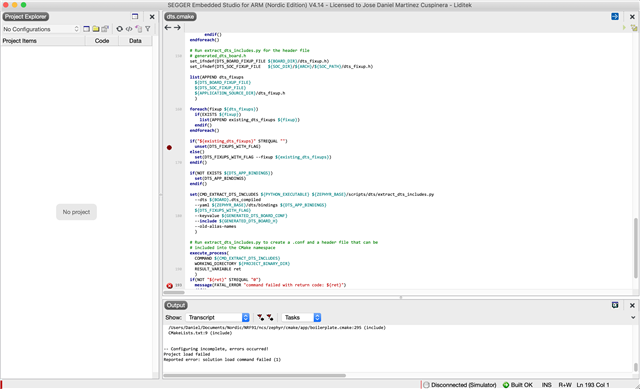
Task: Click the yellow folder icon in Project Explorer
Action: coord(96,29)
